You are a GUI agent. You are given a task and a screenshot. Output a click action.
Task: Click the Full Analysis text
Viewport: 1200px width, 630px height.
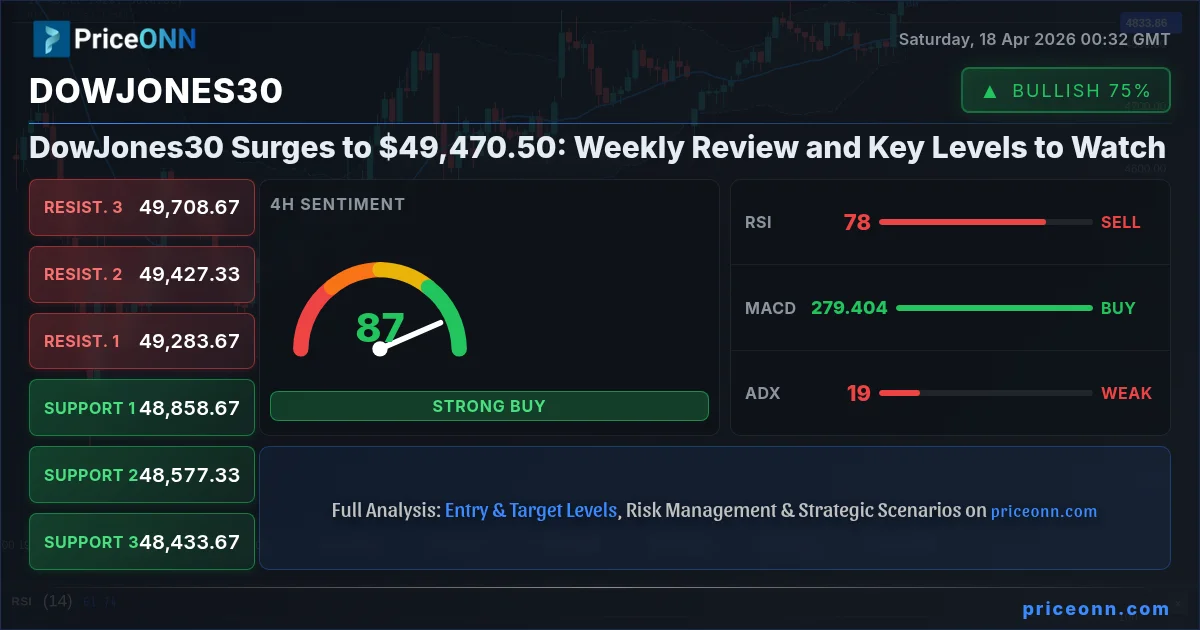386,510
